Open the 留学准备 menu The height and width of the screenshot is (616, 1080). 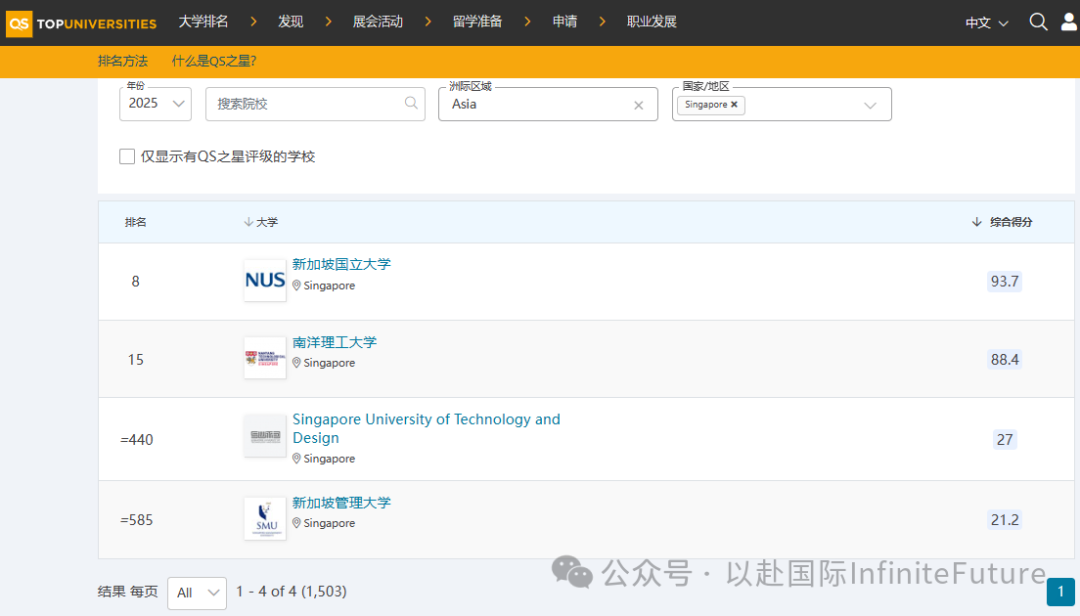(x=477, y=22)
